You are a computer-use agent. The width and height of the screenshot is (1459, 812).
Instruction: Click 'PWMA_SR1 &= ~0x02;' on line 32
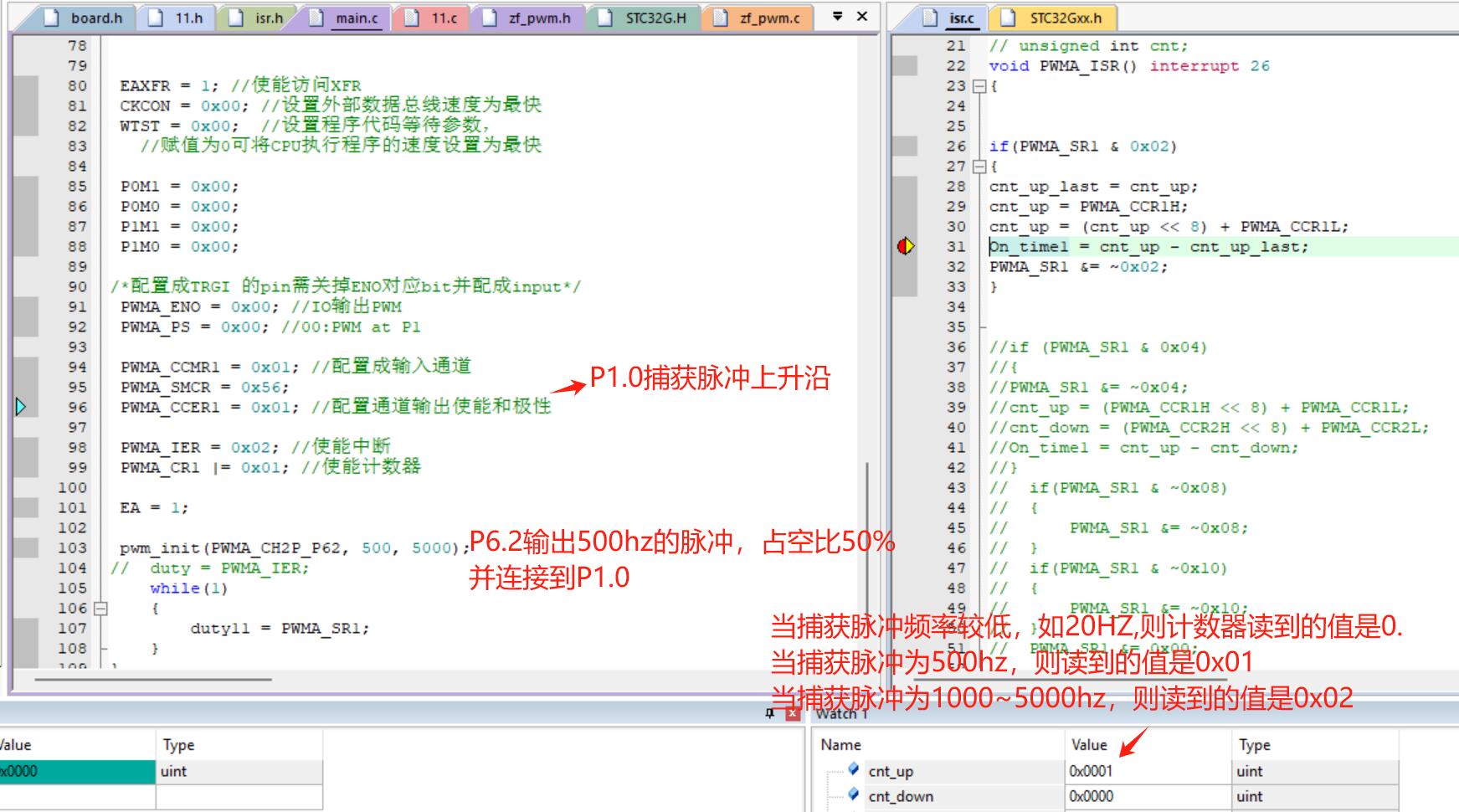click(1078, 267)
